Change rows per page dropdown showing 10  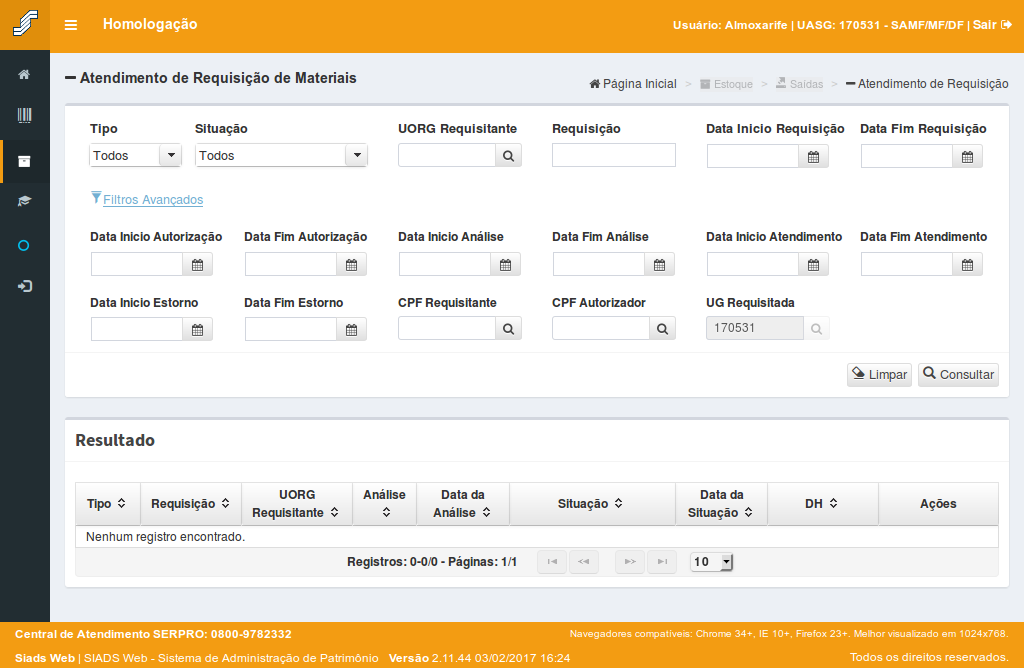coord(712,562)
